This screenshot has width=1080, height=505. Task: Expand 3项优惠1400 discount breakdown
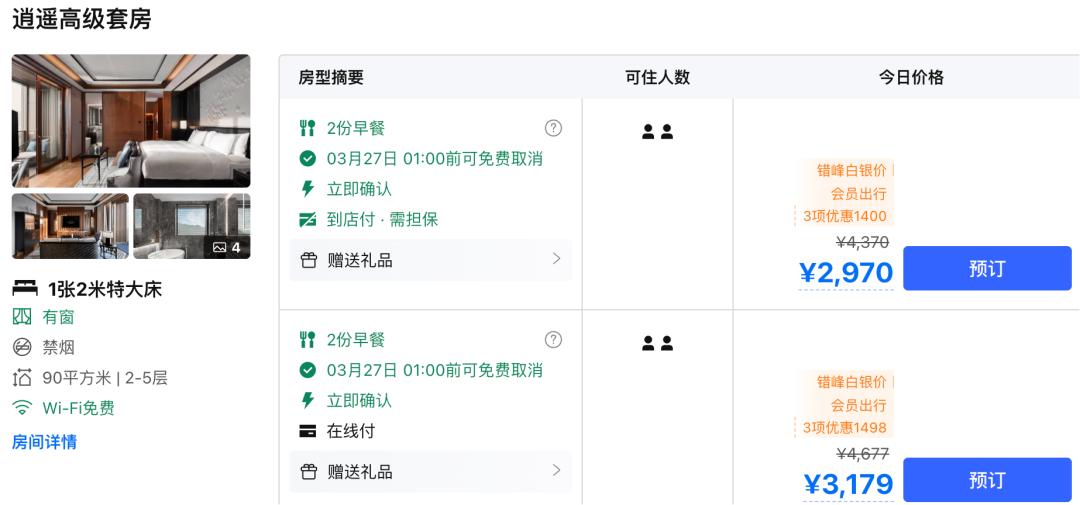tap(845, 216)
